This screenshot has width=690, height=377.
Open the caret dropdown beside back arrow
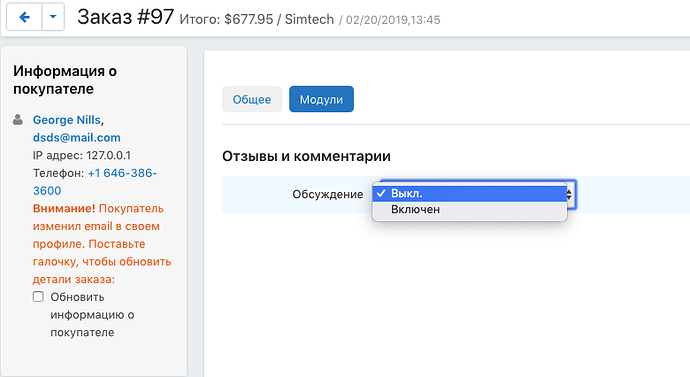click(53, 17)
